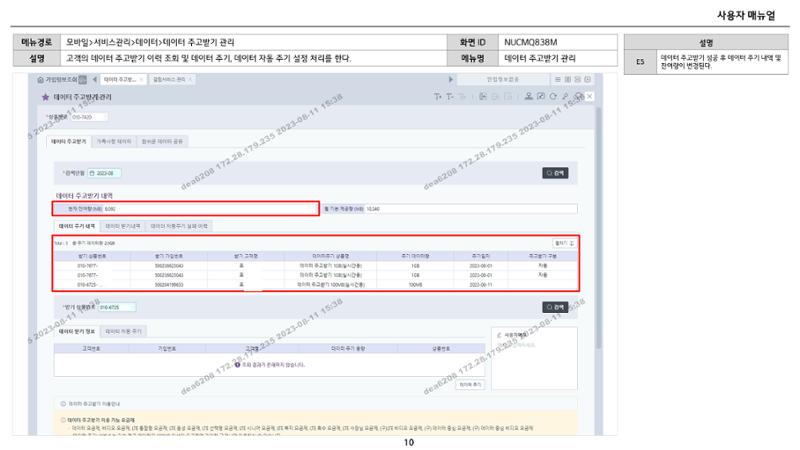Viewport: 800px width, 450px height.
Task: Close the 데이터 주고받기 관리 panel with the X
Action: pos(590,96)
